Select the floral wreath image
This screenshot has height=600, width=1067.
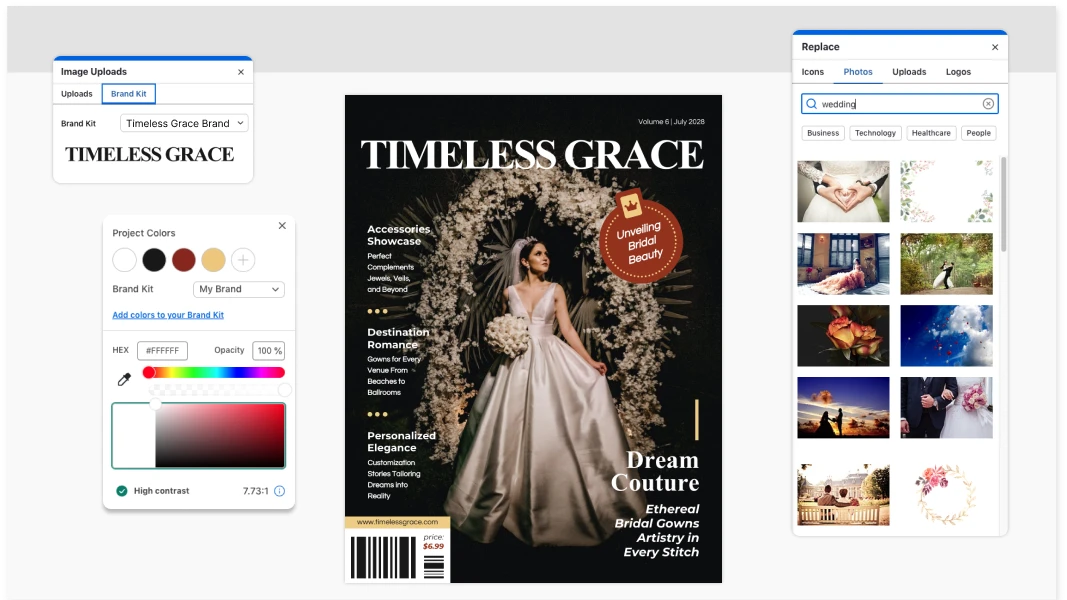(947, 495)
